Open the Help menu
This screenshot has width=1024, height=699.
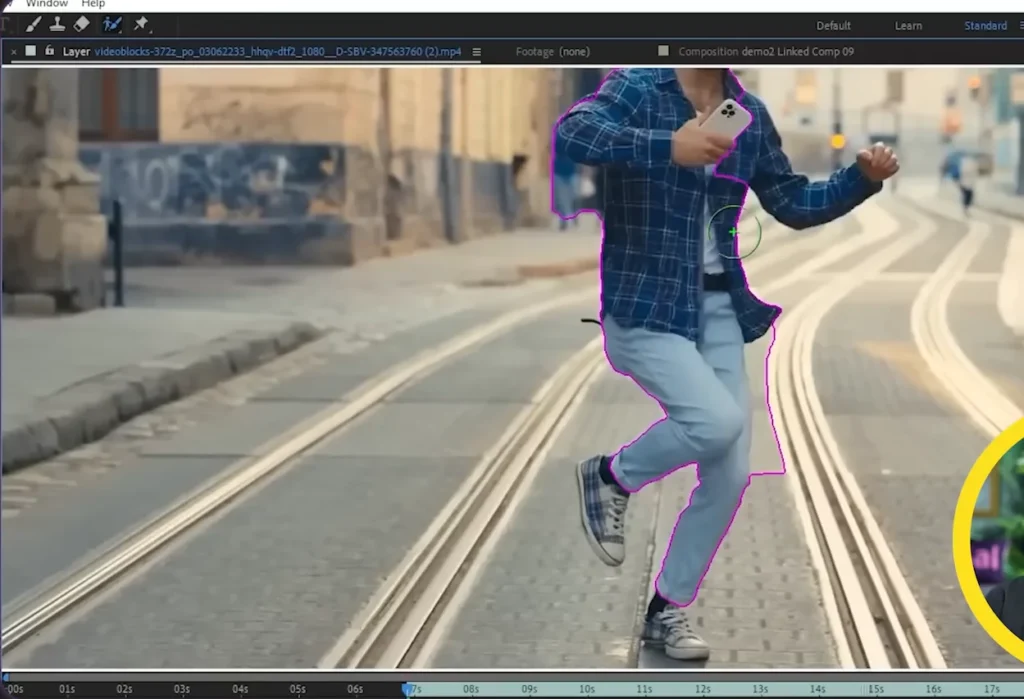point(93,4)
